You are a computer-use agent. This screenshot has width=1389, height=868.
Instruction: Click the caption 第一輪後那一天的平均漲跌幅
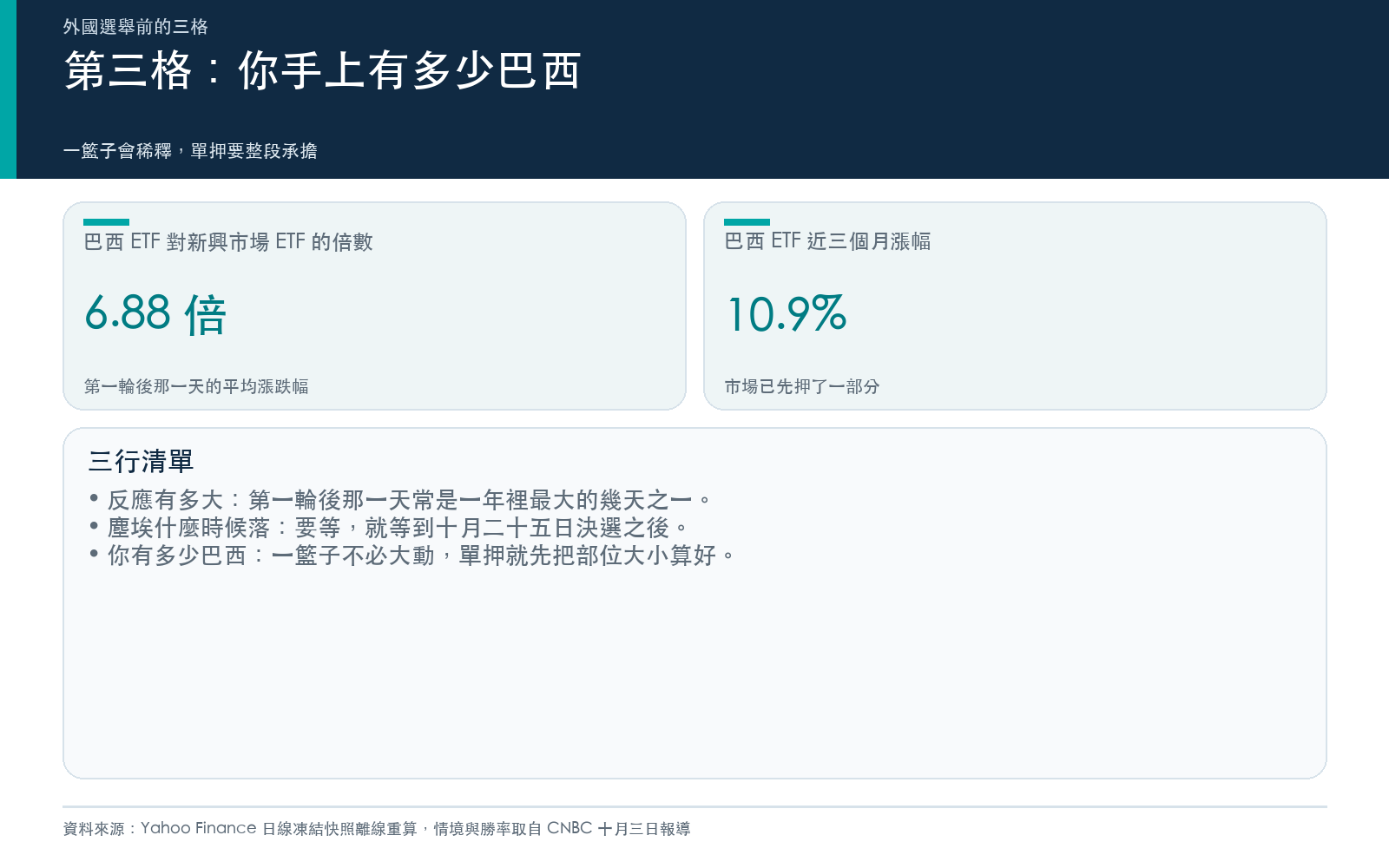[x=196, y=386]
